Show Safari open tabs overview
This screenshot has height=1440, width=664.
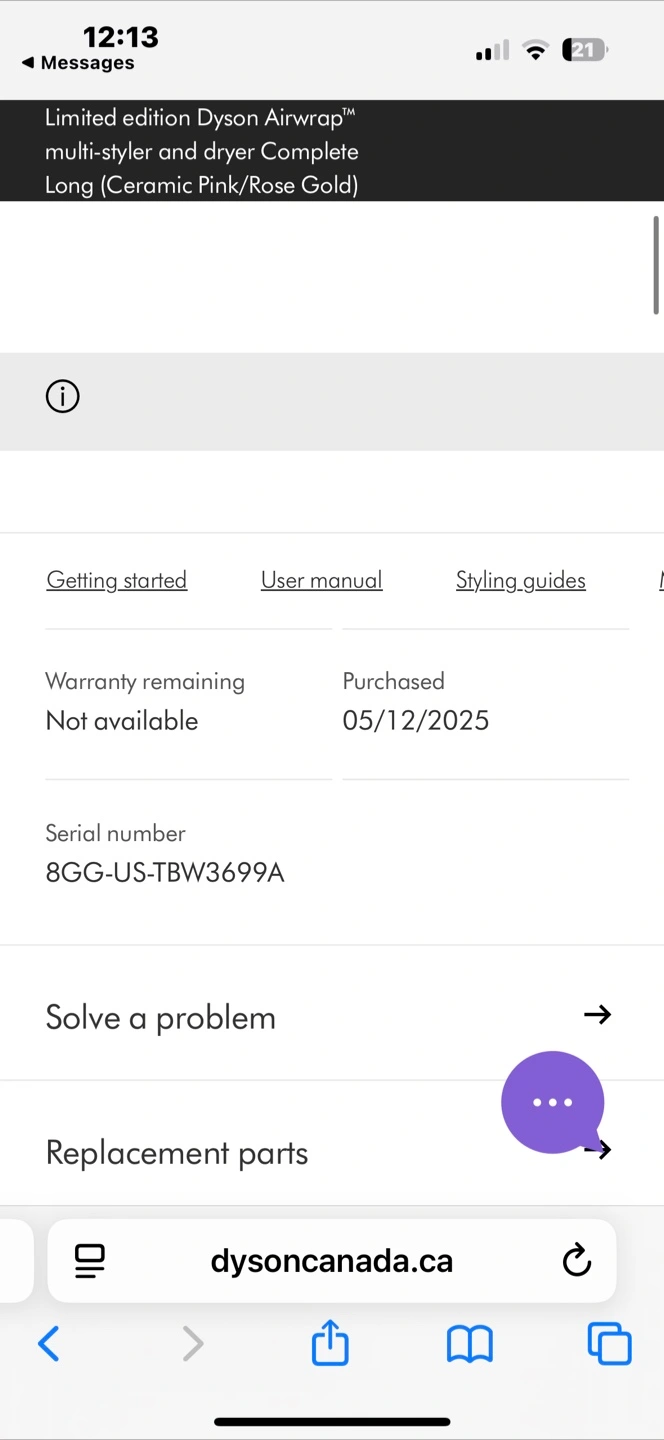click(x=609, y=1343)
